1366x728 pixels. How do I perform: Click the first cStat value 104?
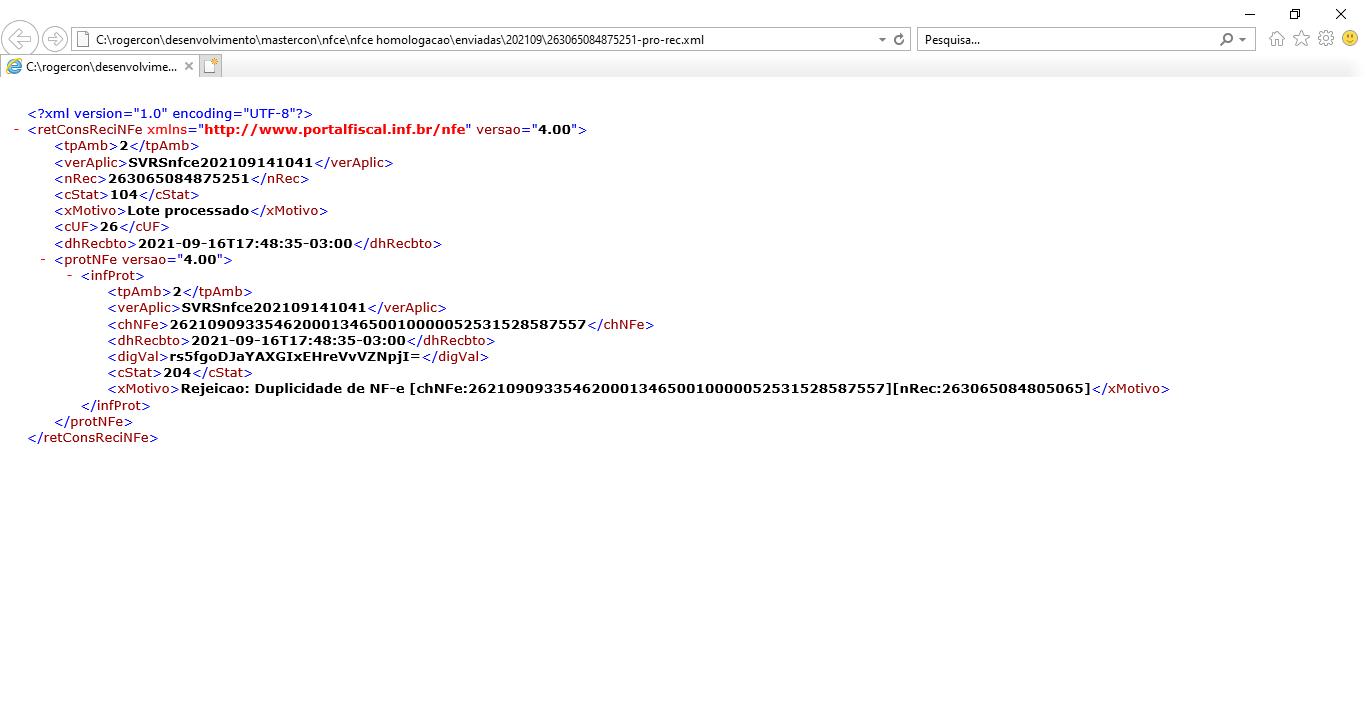[x=124, y=195]
